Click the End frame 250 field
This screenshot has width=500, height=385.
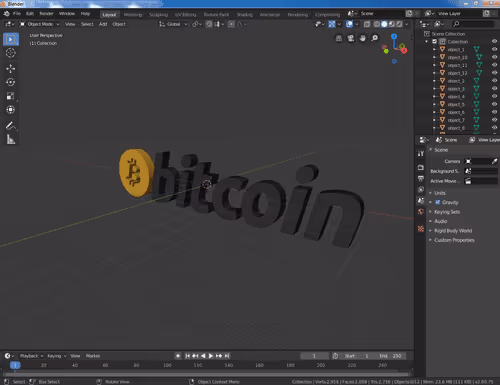click(391, 356)
